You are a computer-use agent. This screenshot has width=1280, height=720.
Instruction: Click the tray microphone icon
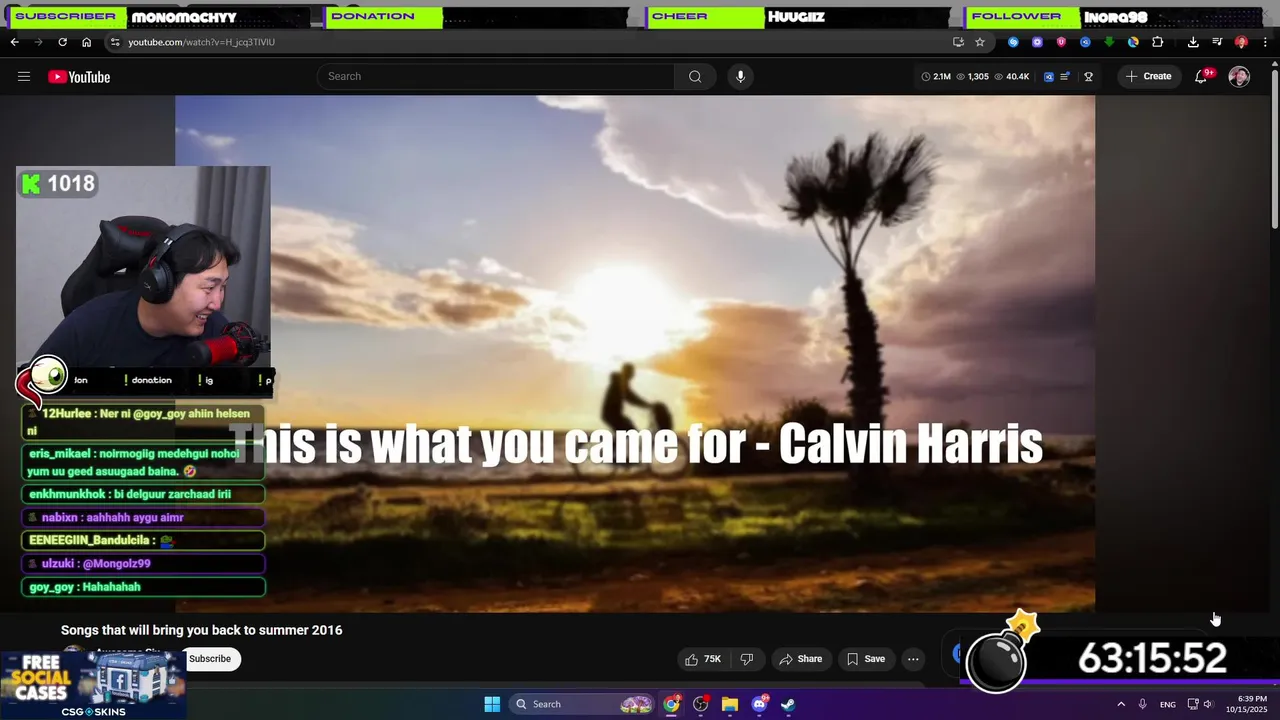1142,704
